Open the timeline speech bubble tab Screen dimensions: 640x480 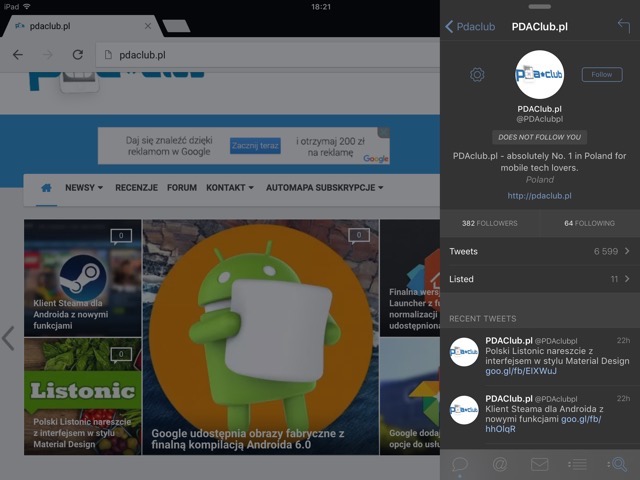pos(460,464)
